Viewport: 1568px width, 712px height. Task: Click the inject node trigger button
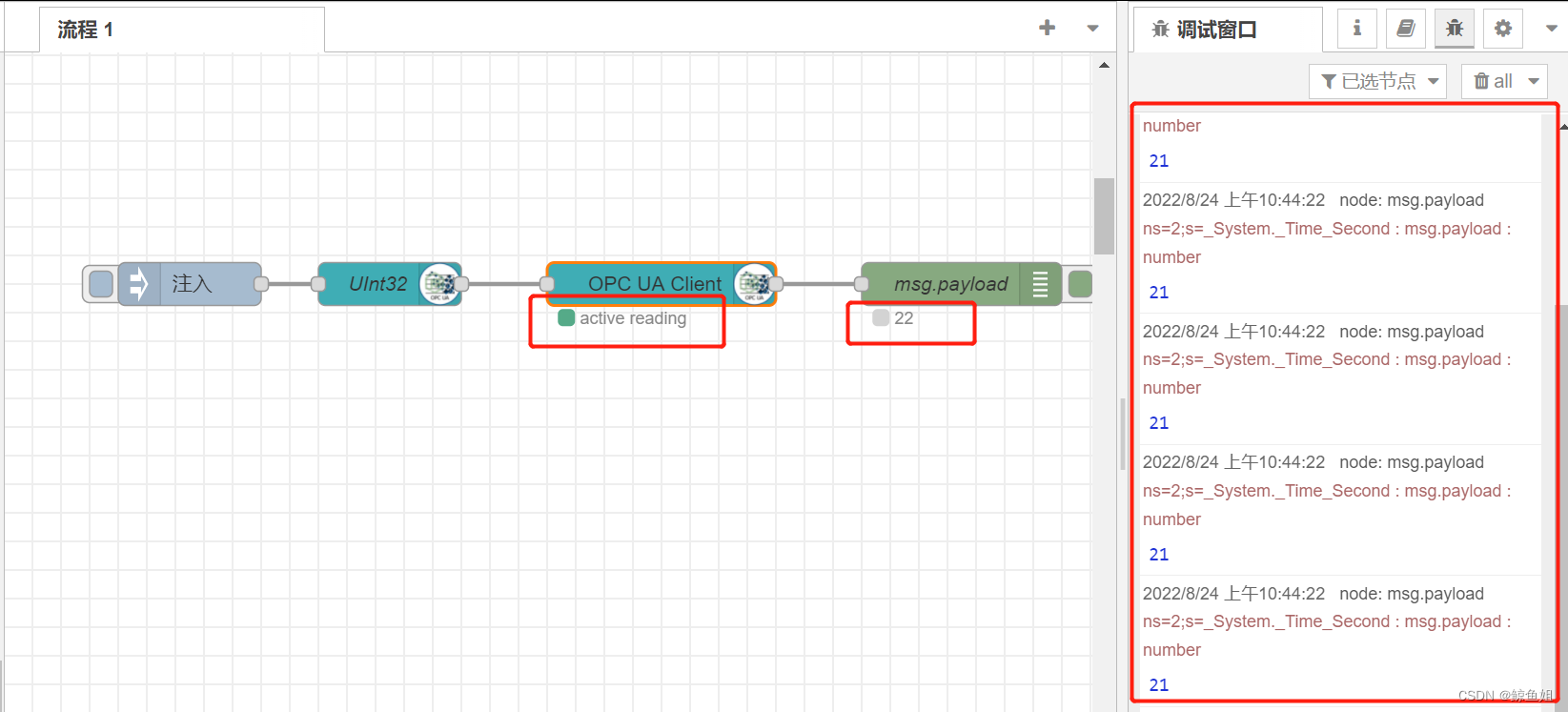101,283
